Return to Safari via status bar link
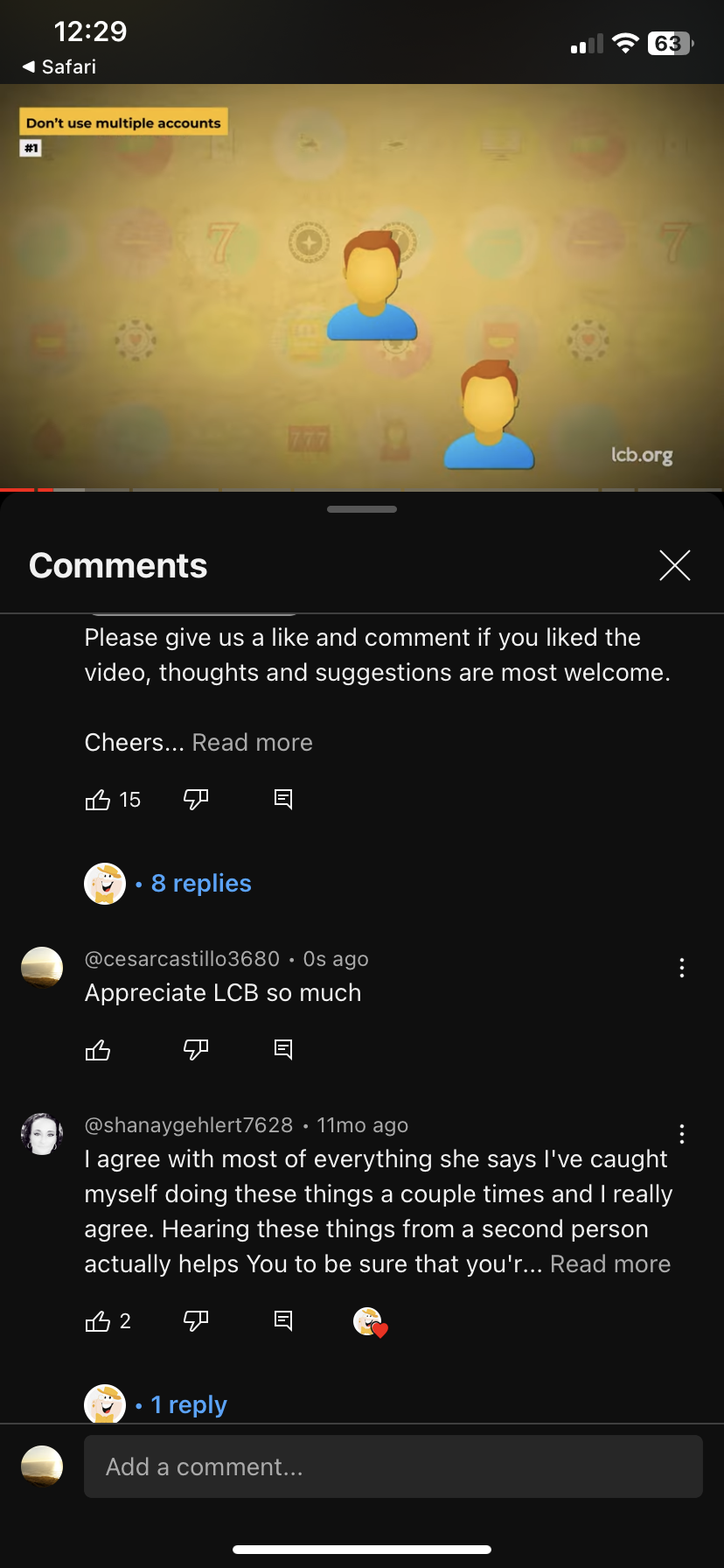 [x=59, y=66]
